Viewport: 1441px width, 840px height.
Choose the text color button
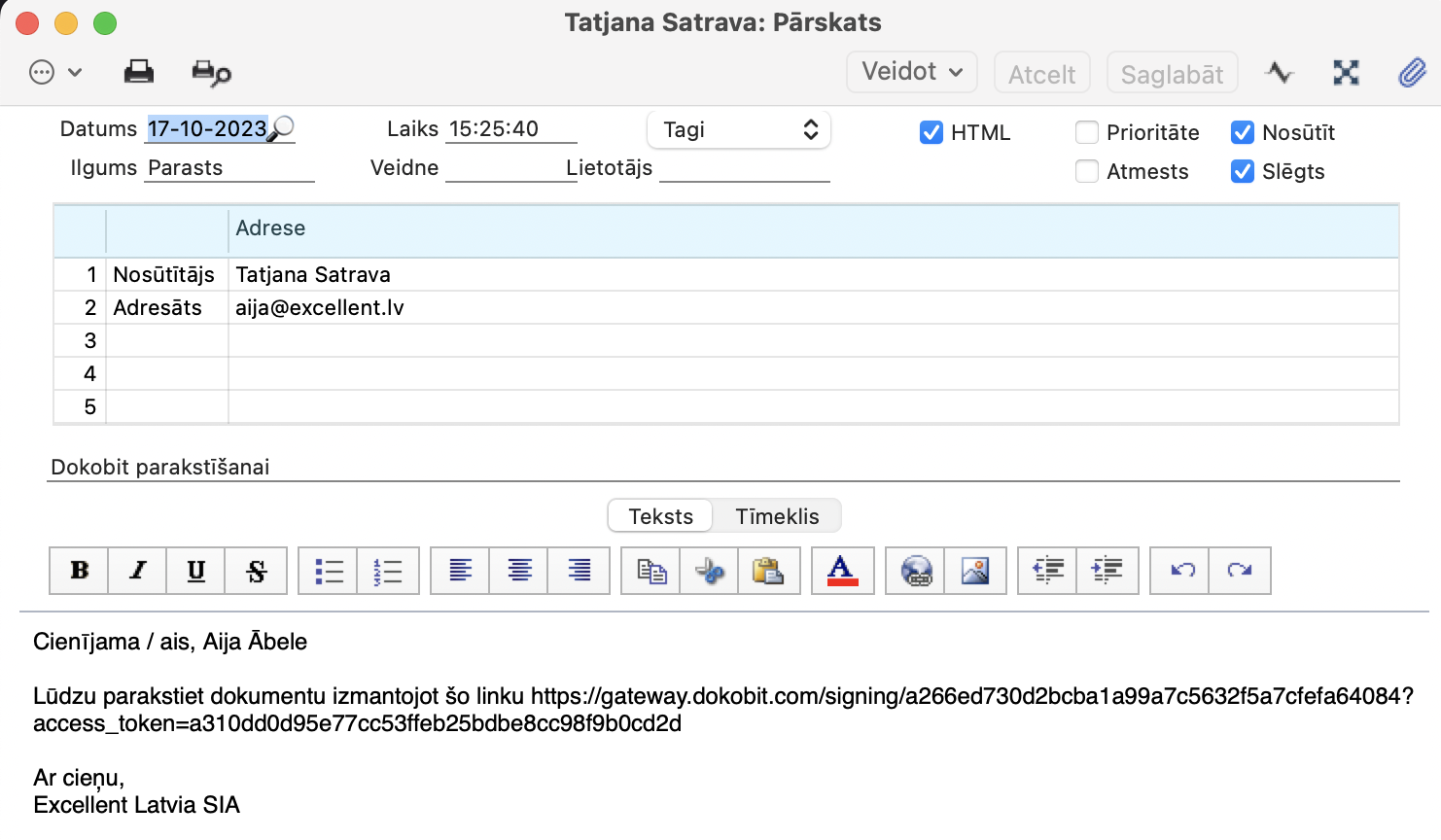tap(842, 571)
